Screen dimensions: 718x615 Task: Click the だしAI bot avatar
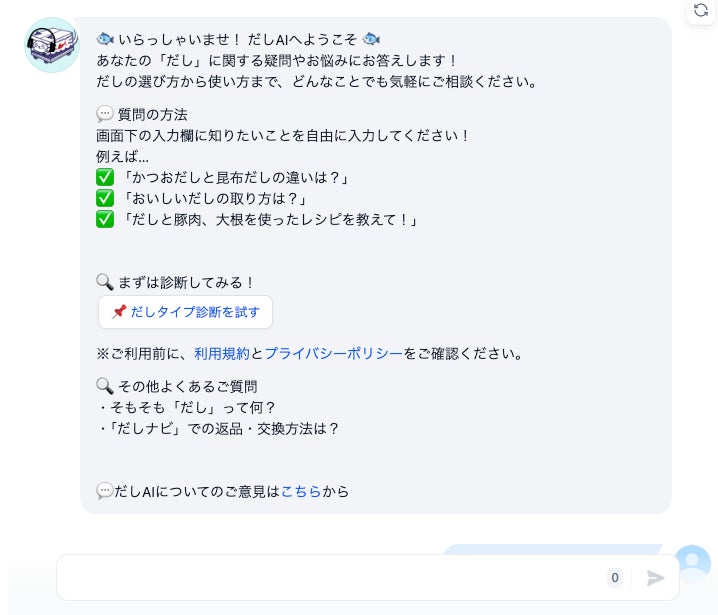[52, 45]
